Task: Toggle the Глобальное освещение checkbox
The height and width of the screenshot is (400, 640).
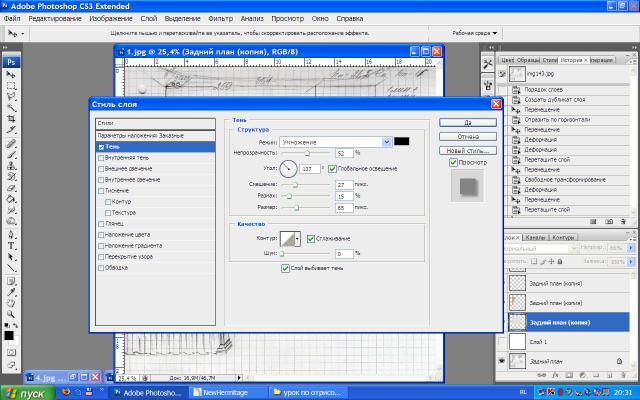Action: 332,169
